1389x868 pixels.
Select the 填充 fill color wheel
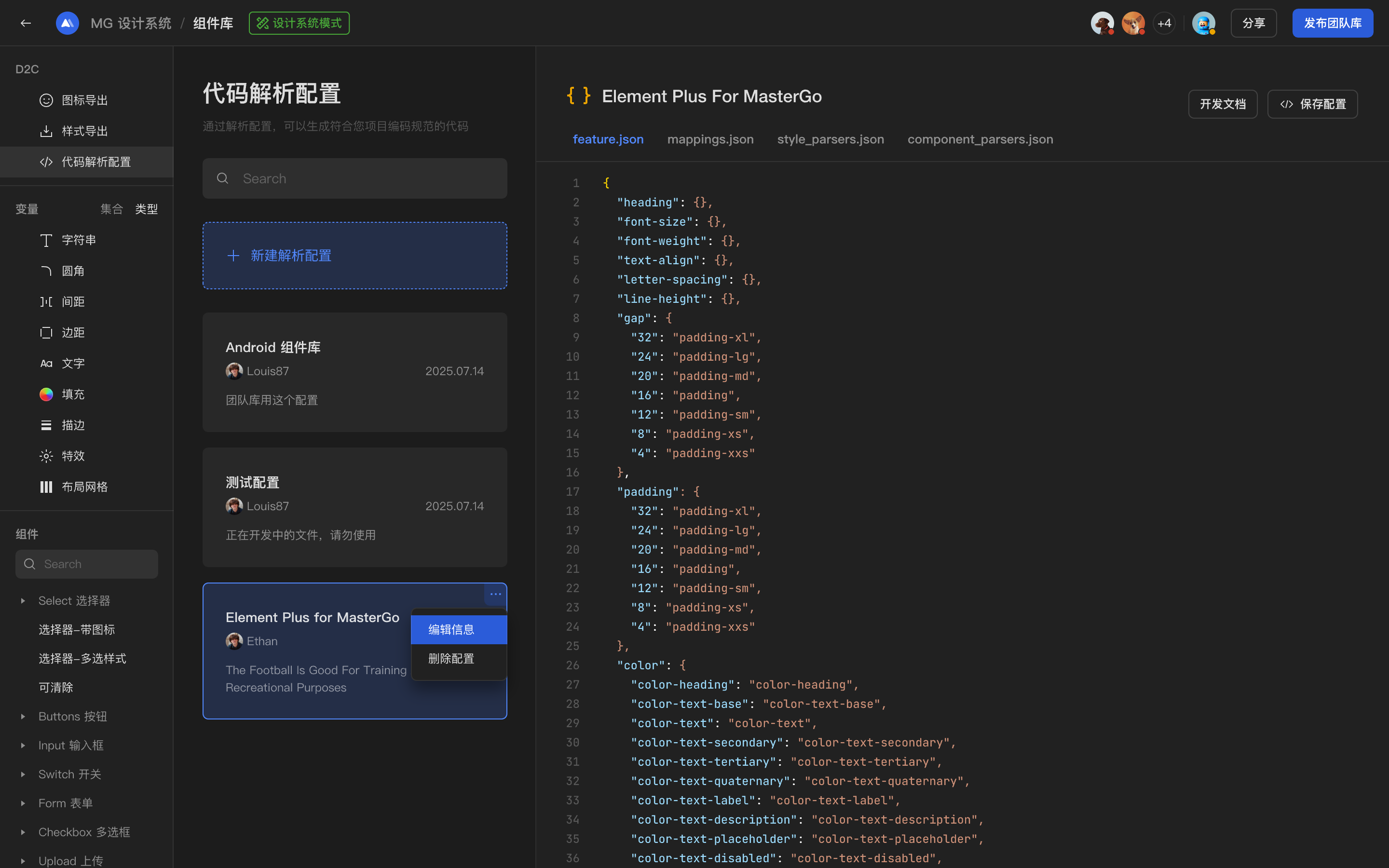[46, 394]
